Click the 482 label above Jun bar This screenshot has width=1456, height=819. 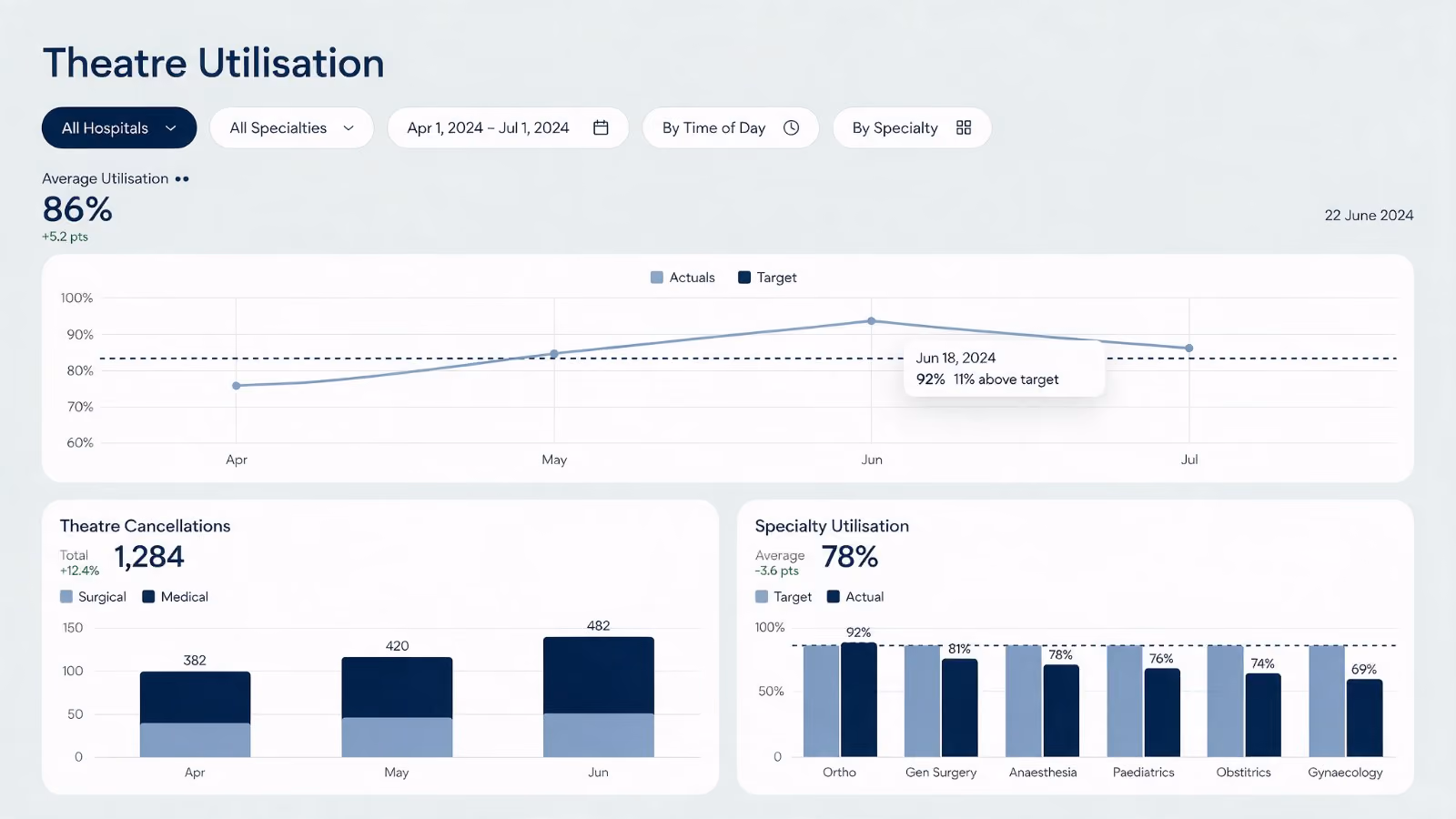point(599,626)
